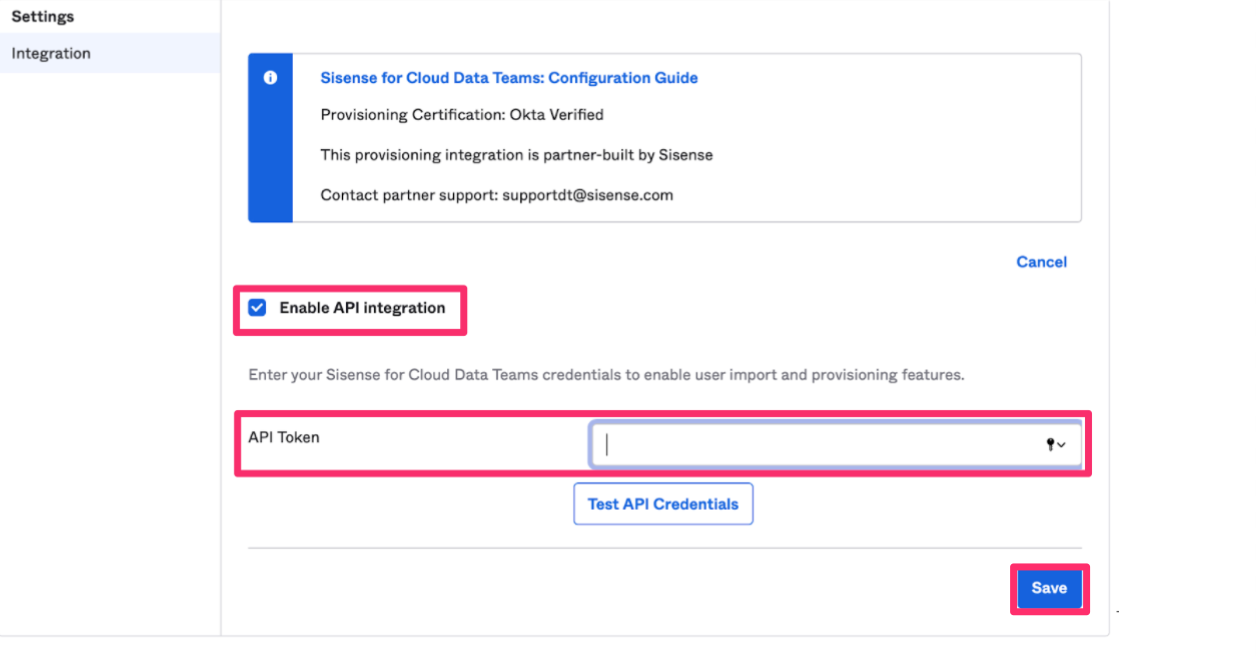Click the 'Settings' sidebar heading

pos(43,17)
